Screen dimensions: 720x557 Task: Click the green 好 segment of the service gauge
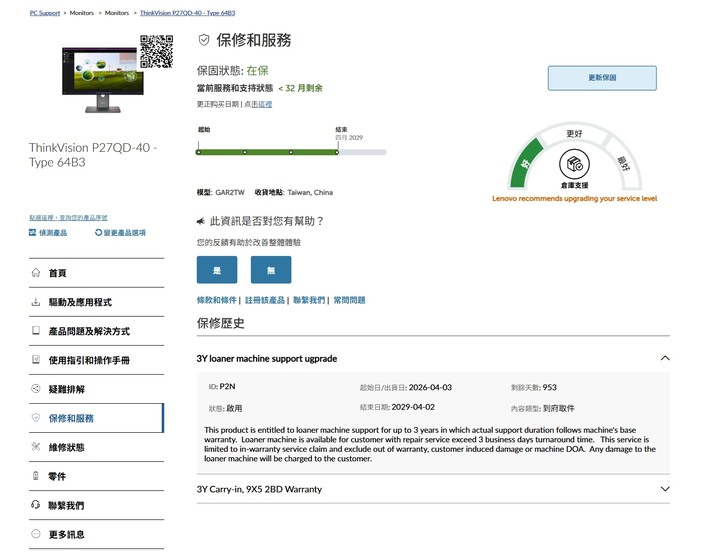click(x=526, y=163)
